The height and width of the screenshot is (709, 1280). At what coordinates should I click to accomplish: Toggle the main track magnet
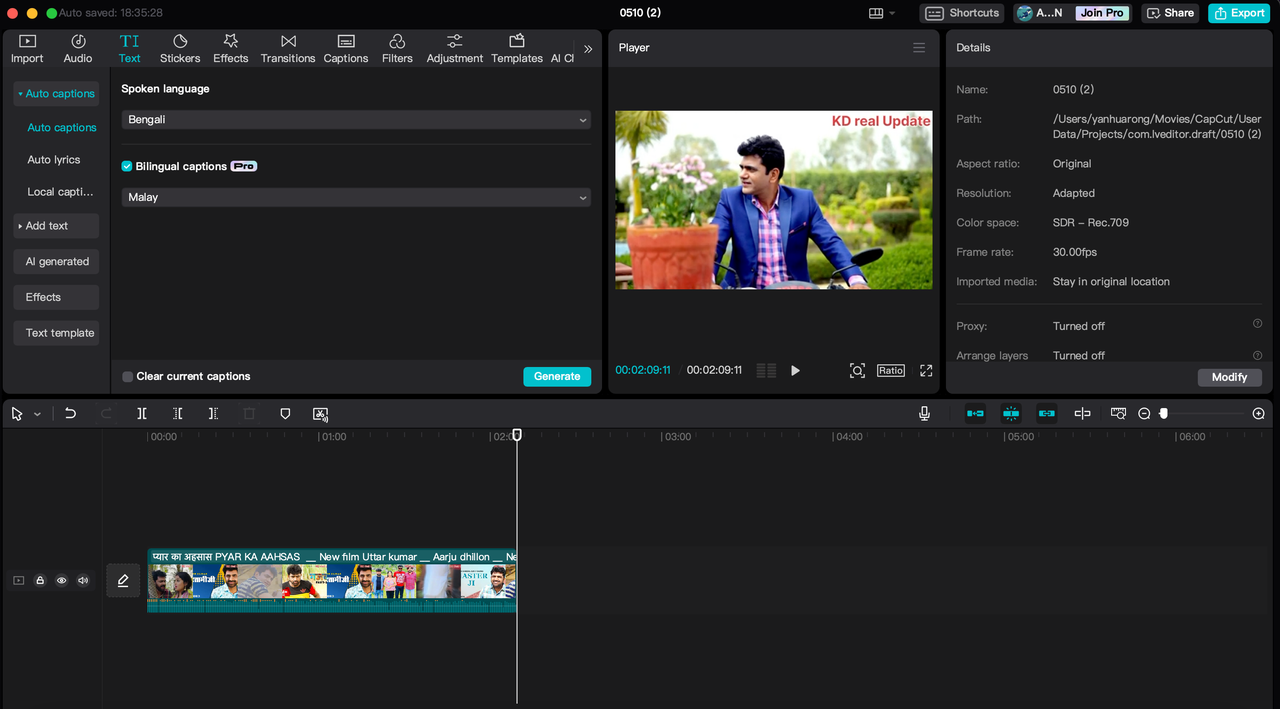[x=975, y=413]
